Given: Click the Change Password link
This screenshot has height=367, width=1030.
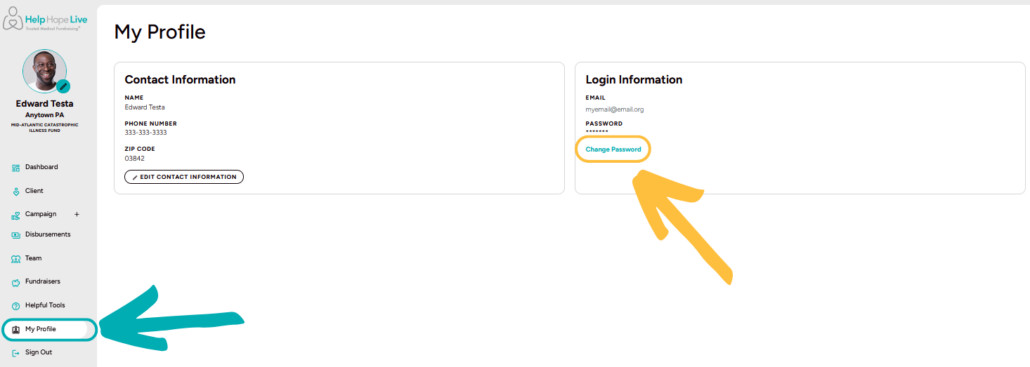Looking at the screenshot, I should 613,150.
